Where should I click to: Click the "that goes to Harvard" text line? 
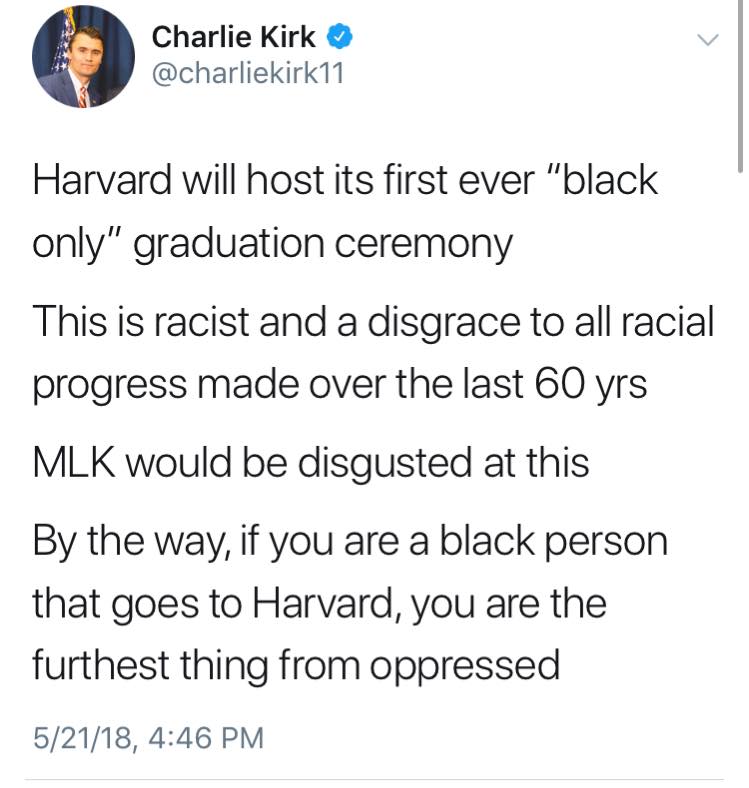(x=320, y=604)
